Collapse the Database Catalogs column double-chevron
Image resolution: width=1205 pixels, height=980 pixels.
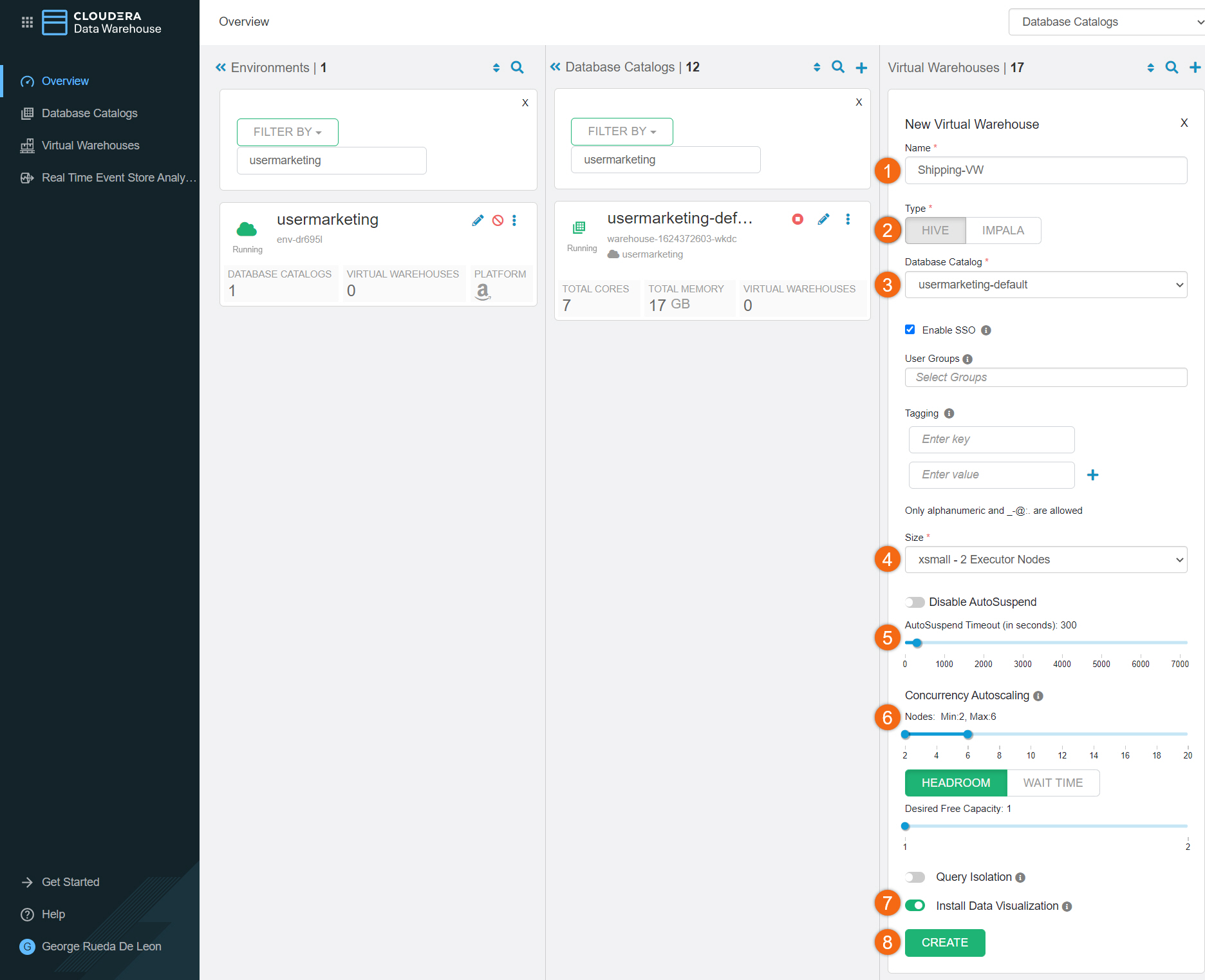click(556, 67)
